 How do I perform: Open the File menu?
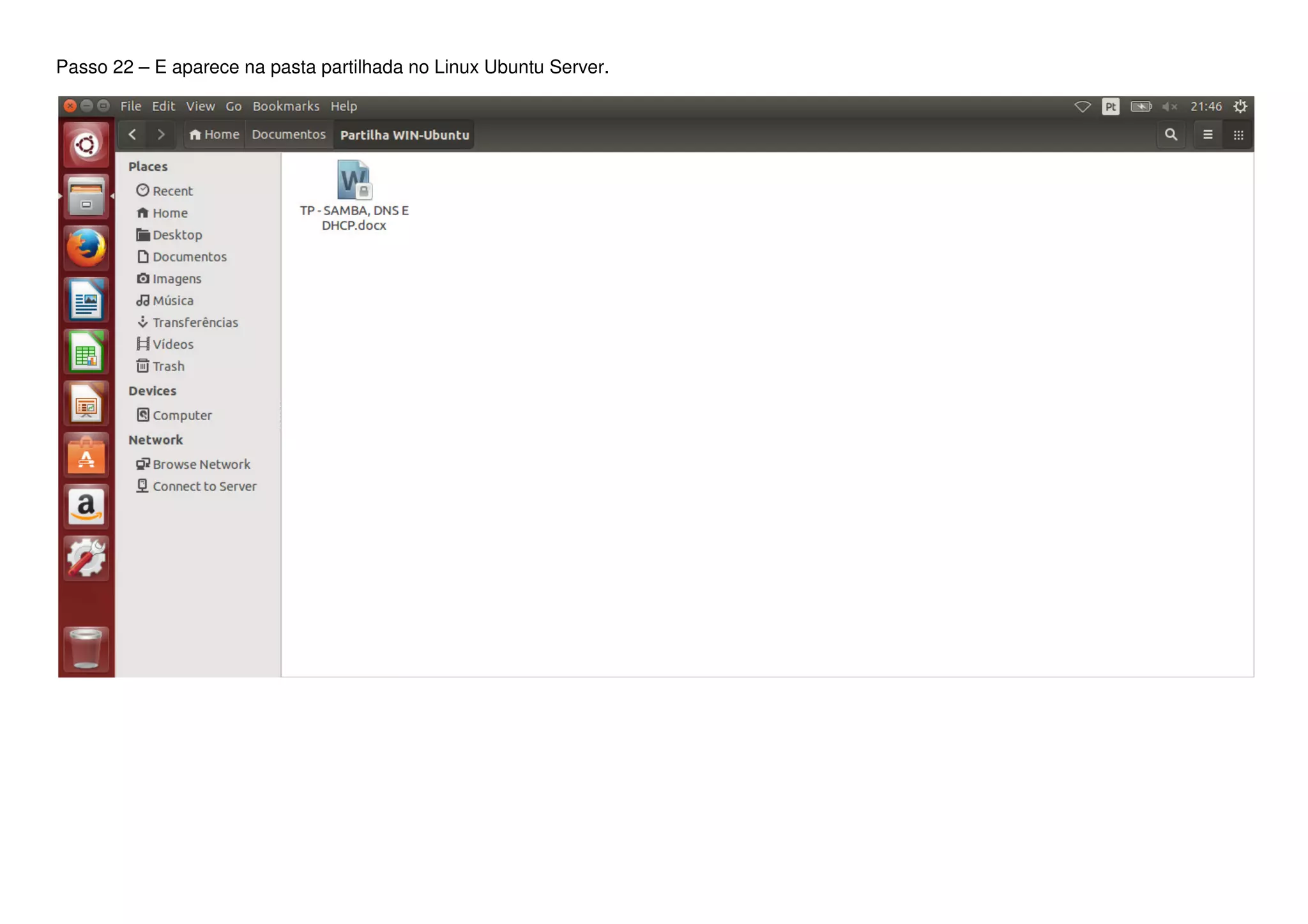131,106
